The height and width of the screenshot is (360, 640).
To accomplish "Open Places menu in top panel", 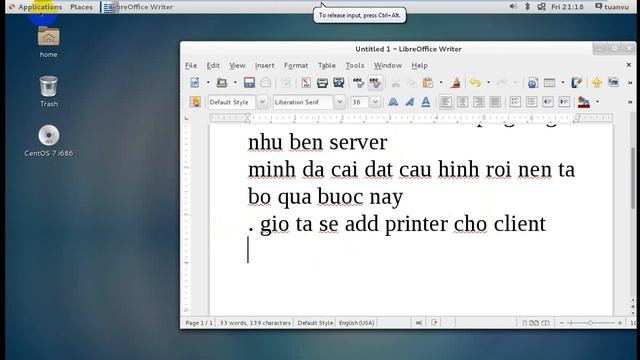I will [81, 7].
